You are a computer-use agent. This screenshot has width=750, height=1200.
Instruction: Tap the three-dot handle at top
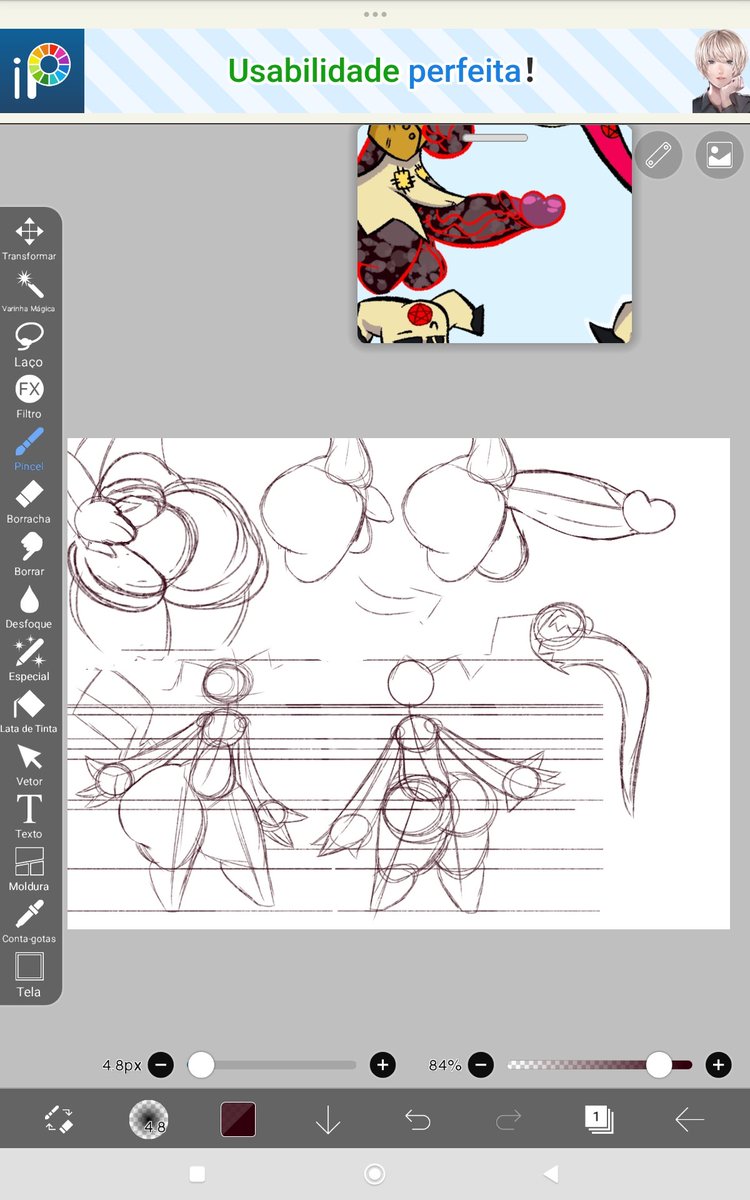375,14
